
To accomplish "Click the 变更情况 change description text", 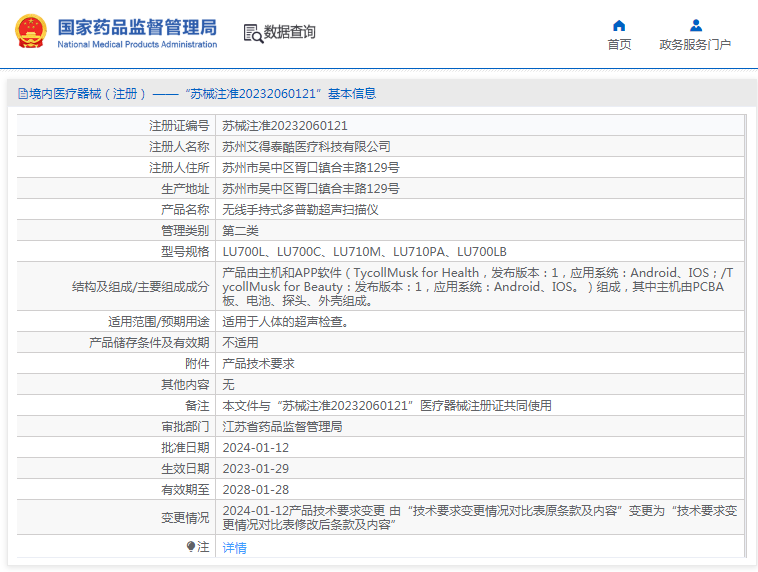I will tap(480, 517).
